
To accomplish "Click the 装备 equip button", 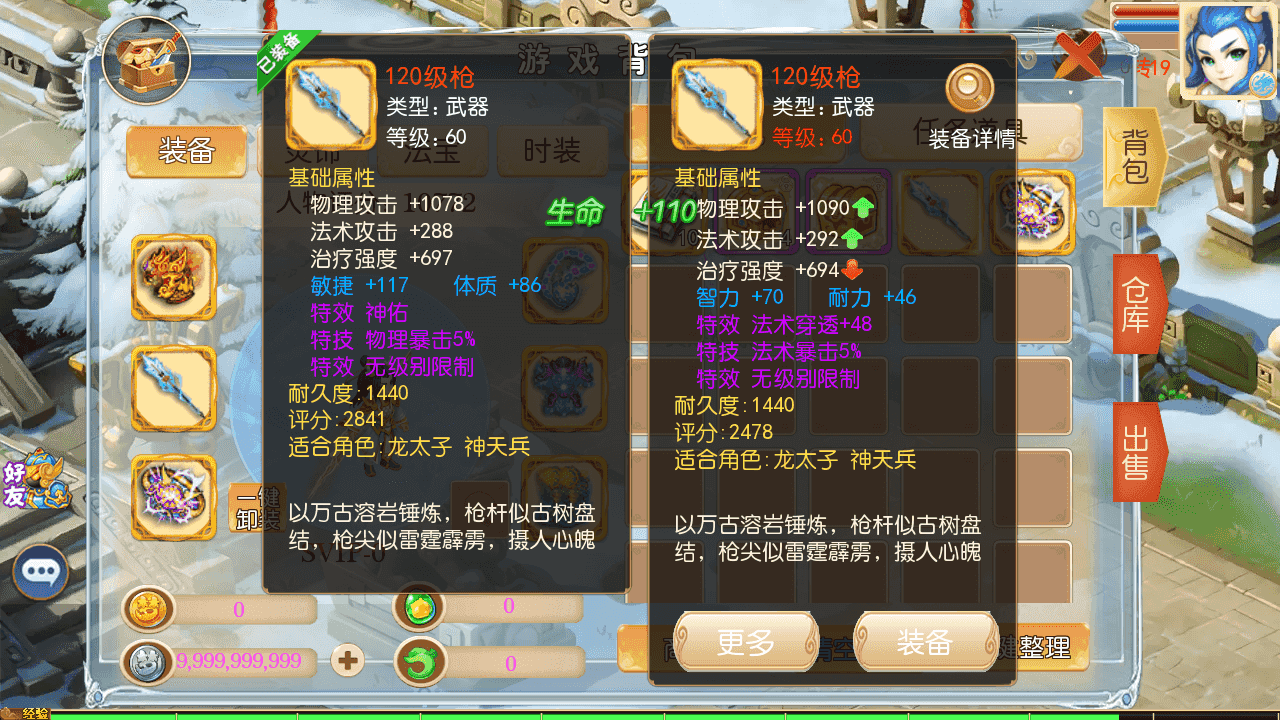I will tap(925, 643).
